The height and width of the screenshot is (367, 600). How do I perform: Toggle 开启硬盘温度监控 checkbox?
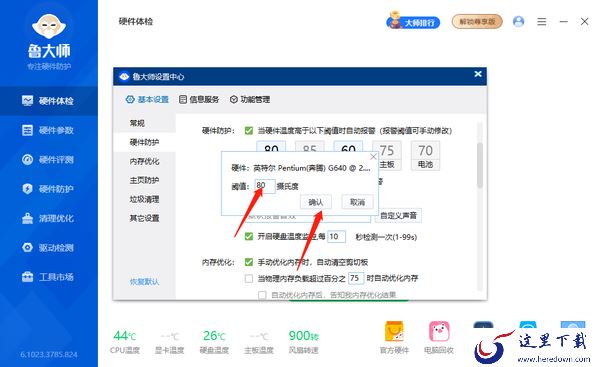click(249, 237)
